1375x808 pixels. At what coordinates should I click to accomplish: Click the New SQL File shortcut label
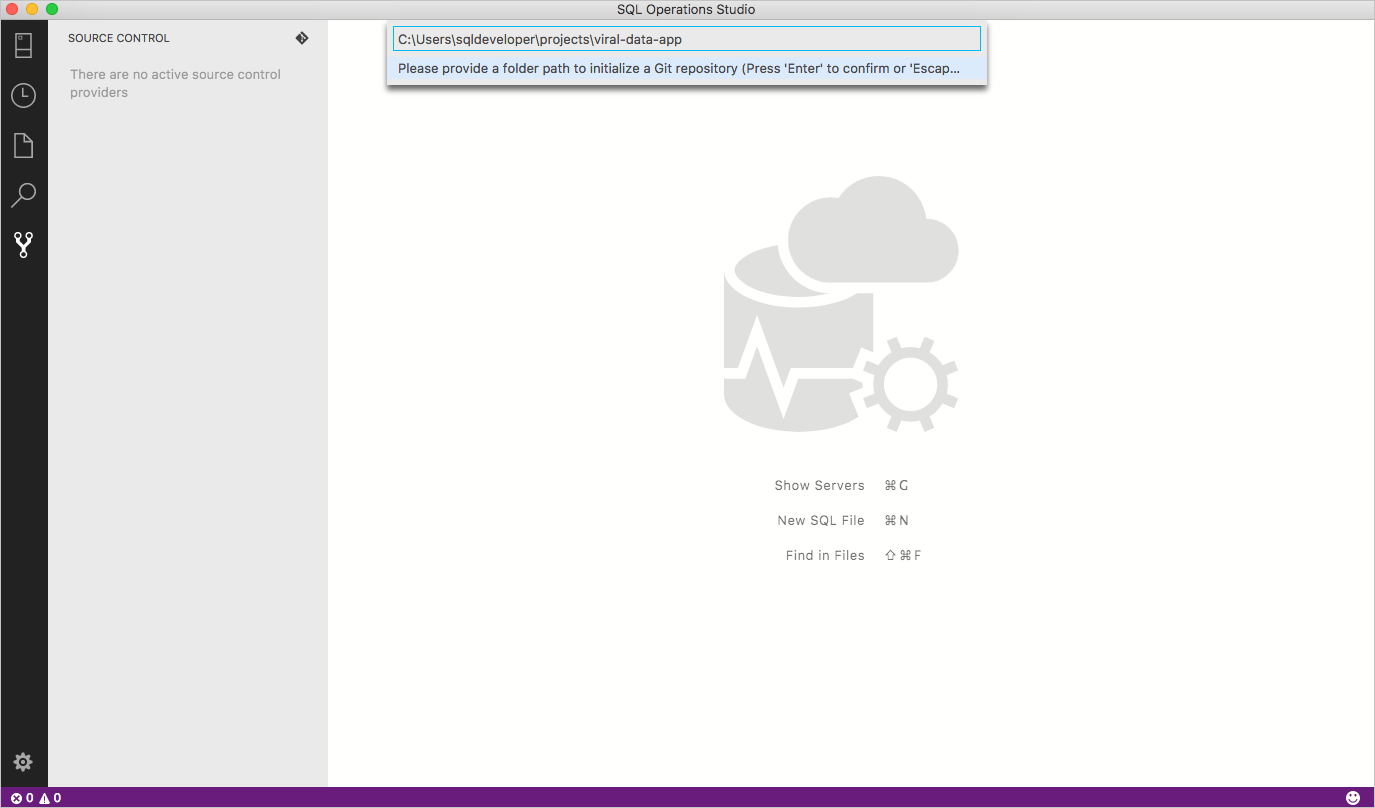coord(821,520)
